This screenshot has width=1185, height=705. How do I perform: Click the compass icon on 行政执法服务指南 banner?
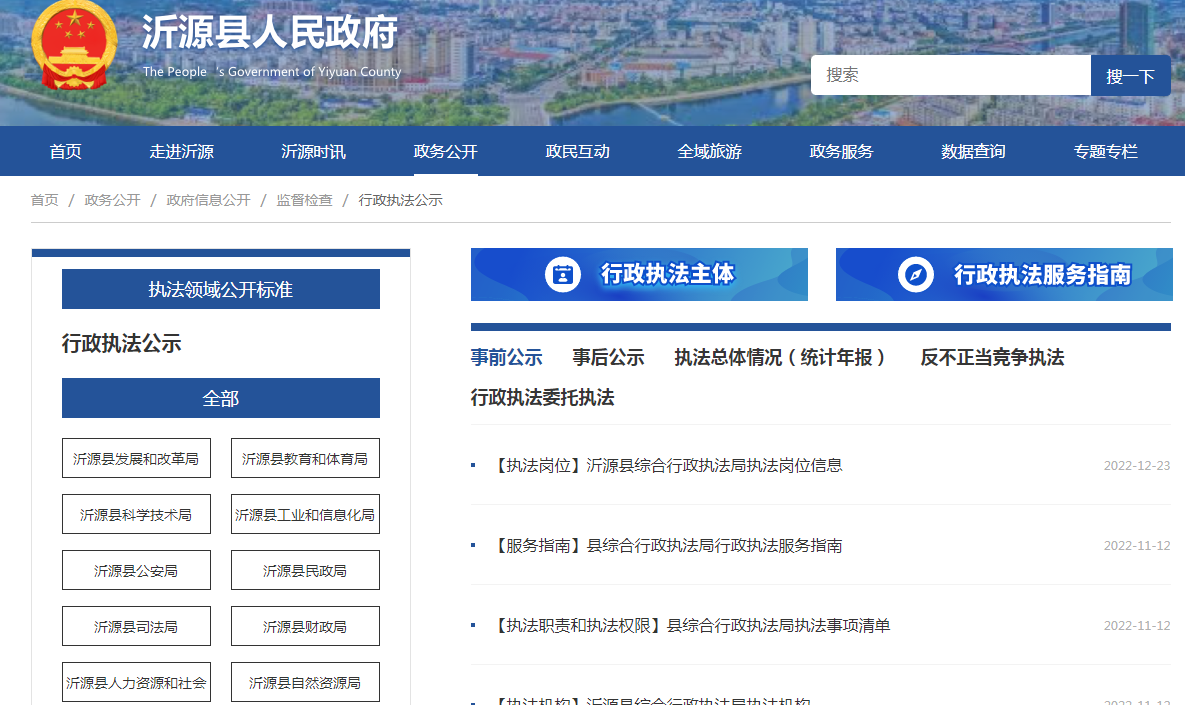pos(915,274)
